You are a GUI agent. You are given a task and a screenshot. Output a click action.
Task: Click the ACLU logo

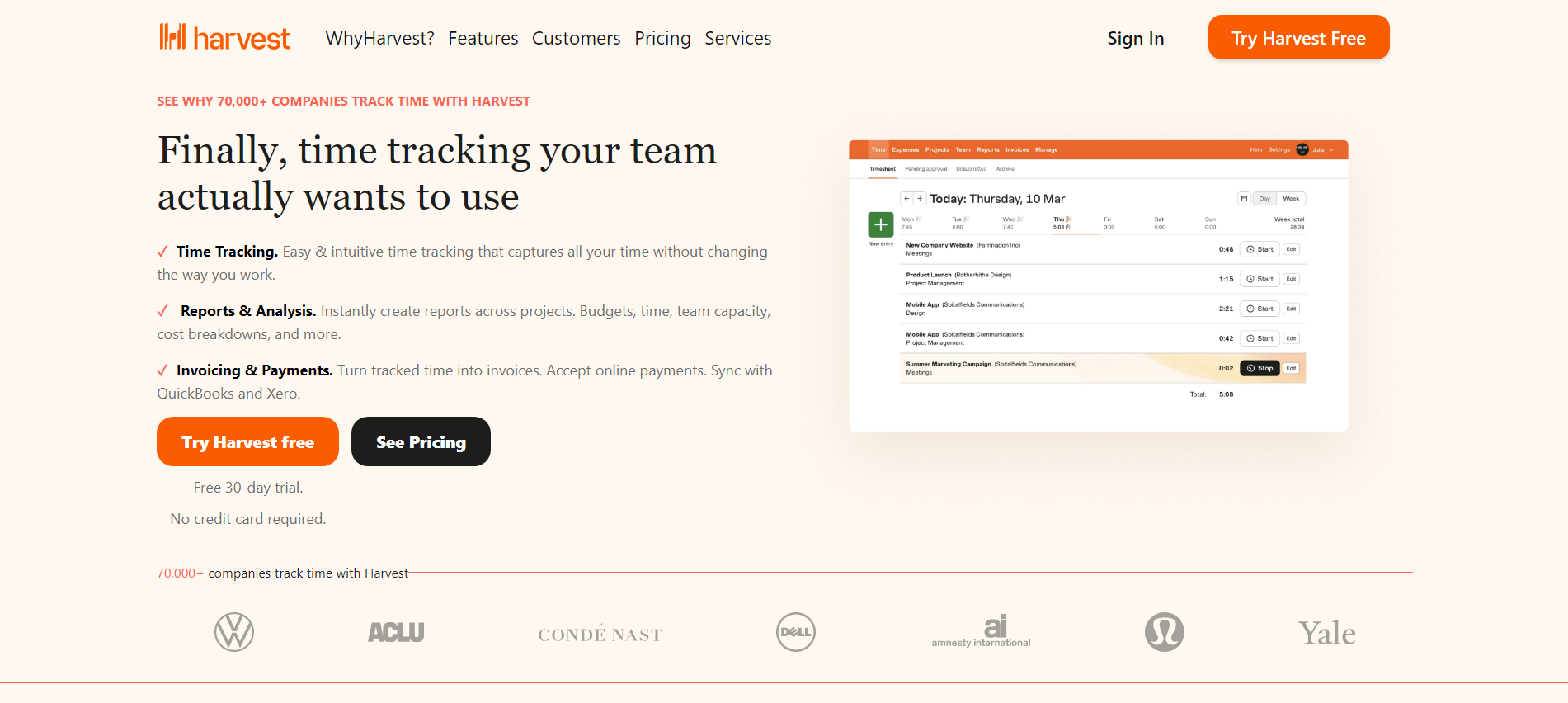click(396, 632)
